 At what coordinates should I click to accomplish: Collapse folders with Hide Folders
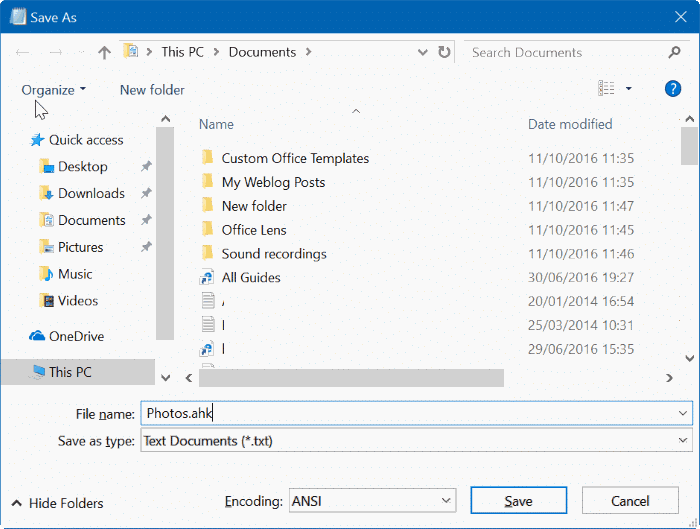(x=58, y=504)
